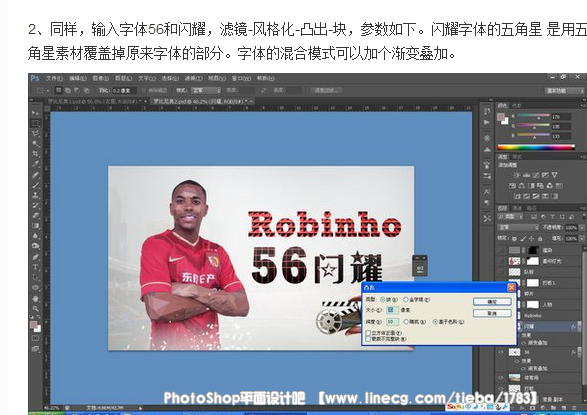Select the Brush tool
This screenshot has width=587, height=415.
coord(36,184)
